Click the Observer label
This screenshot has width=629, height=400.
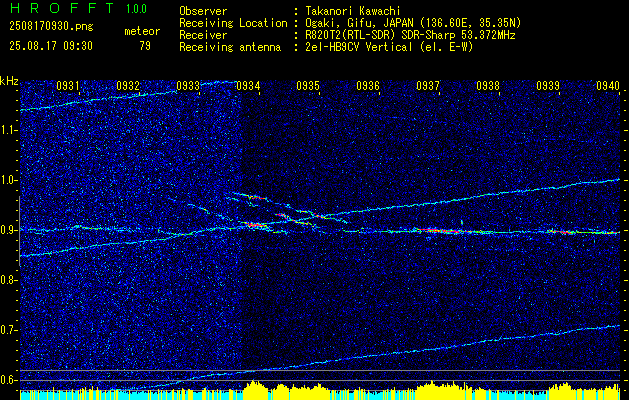click(x=203, y=11)
